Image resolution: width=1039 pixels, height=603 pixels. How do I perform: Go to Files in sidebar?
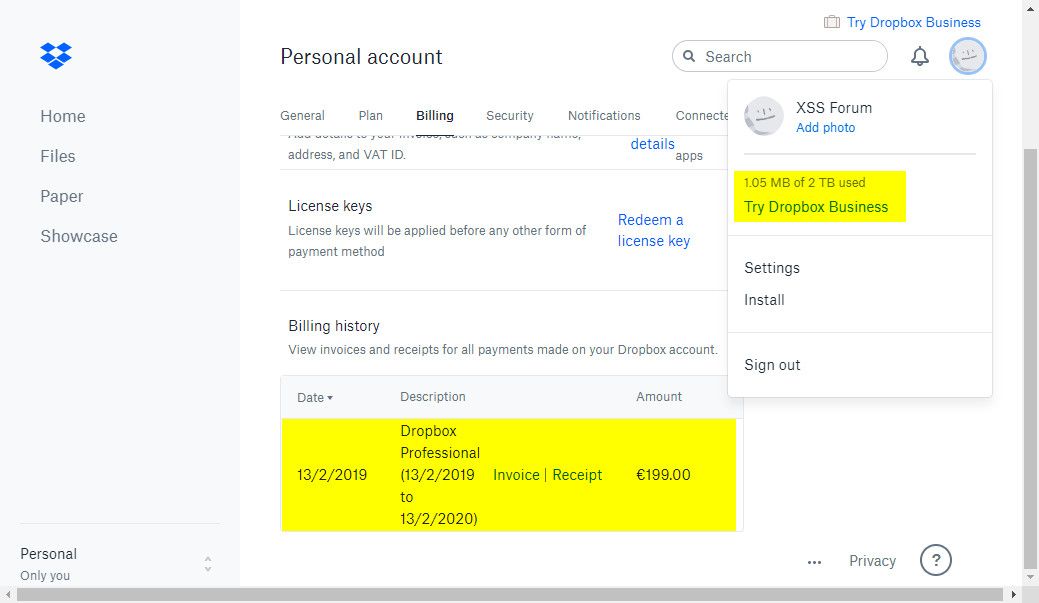tap(58, 156)
